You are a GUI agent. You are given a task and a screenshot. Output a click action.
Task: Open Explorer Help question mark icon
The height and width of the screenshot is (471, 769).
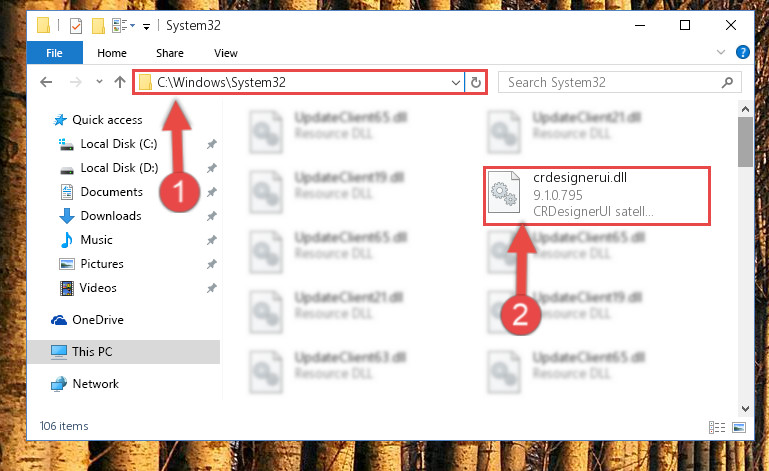click(x=743, y=52)
